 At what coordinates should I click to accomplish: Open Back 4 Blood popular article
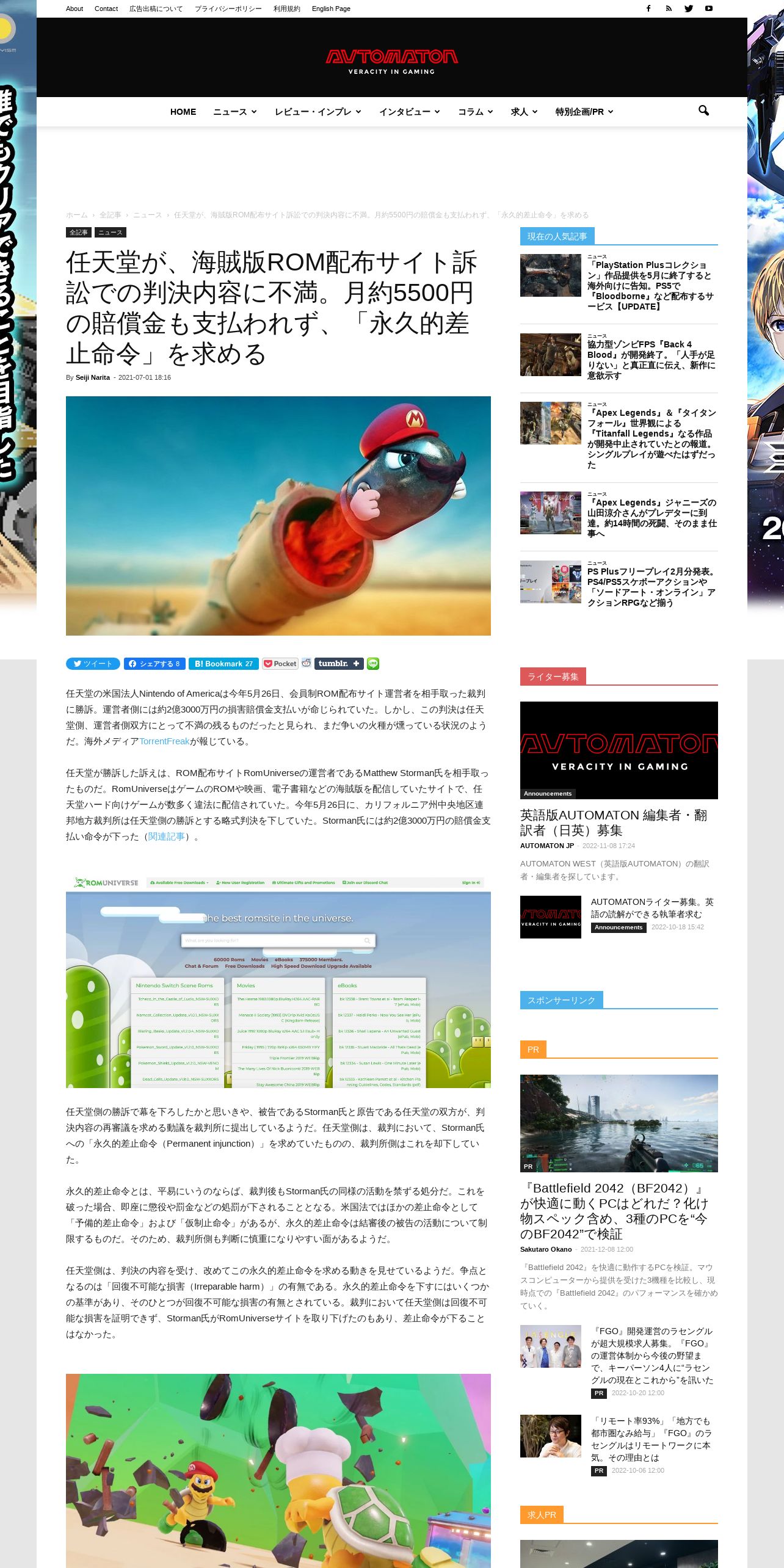coord(651,360)
